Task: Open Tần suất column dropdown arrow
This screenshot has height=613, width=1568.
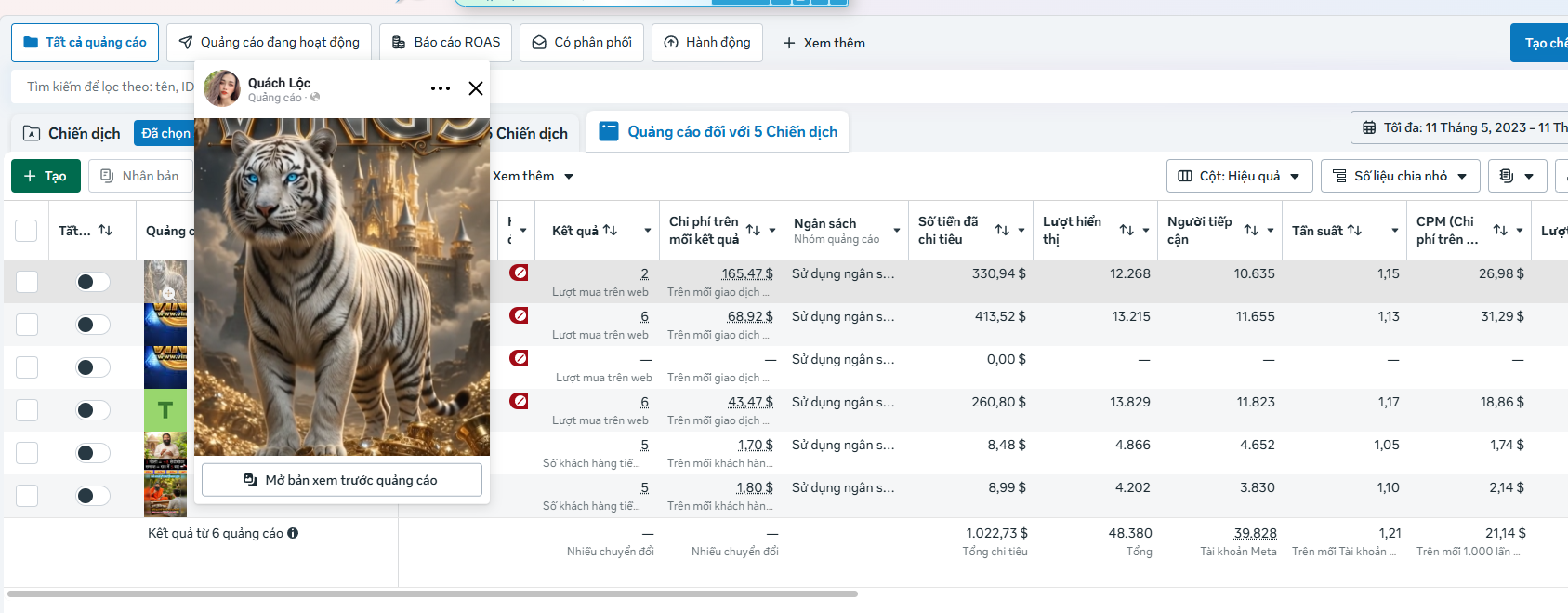Action: click(1395, 230)
